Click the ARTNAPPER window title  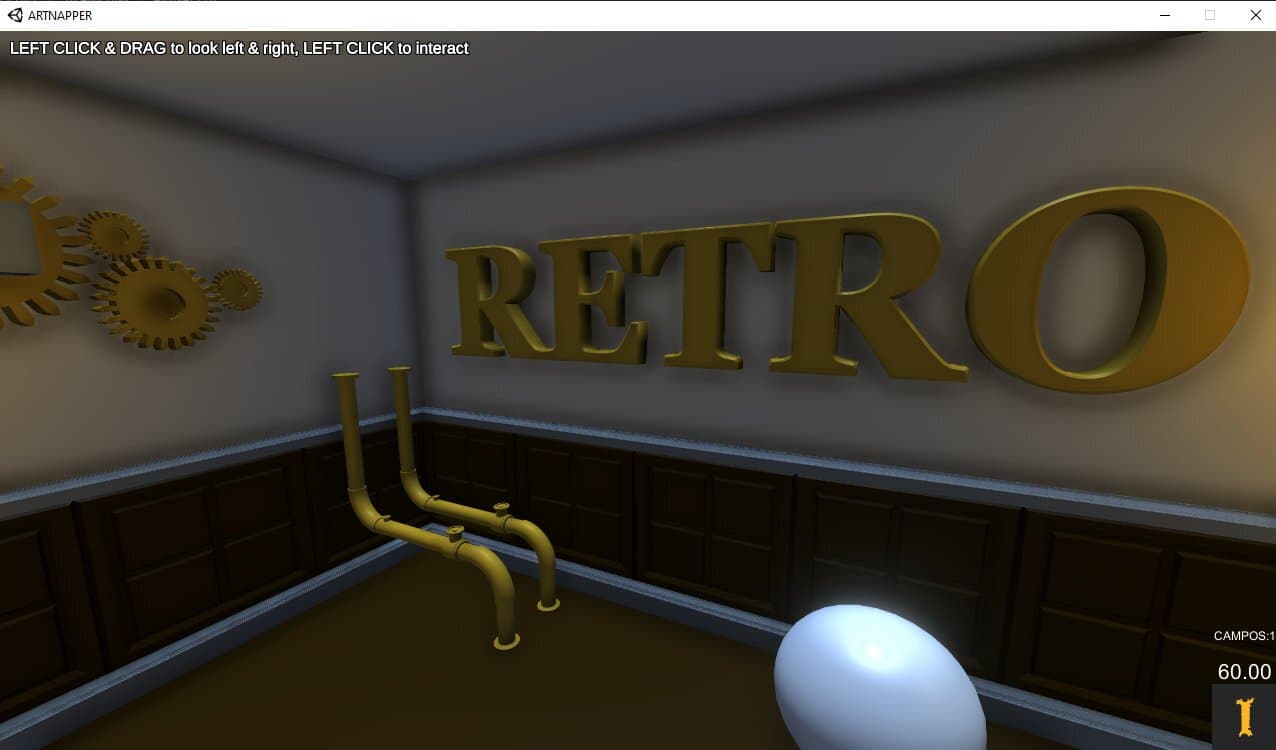point(60,15)
